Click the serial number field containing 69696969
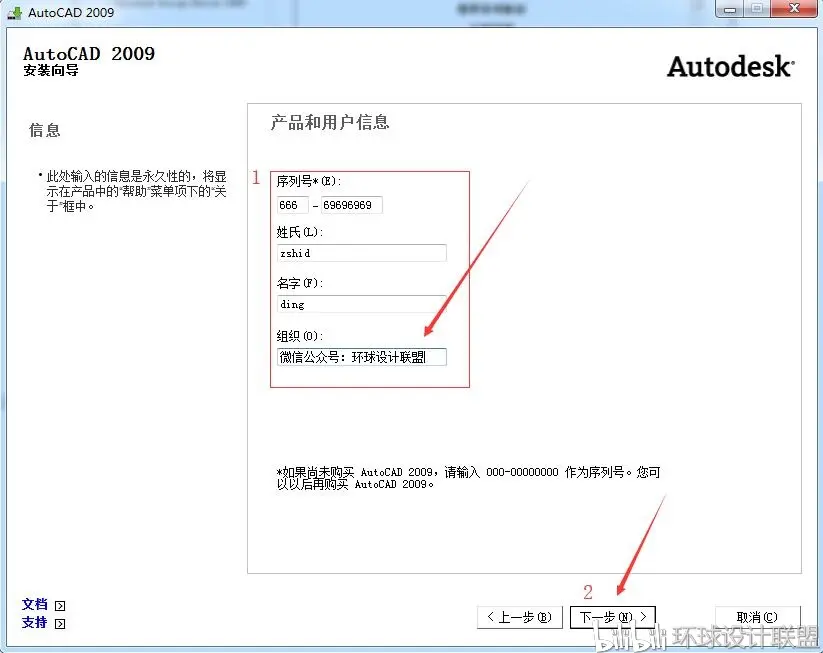 click(x=352, y=205)
